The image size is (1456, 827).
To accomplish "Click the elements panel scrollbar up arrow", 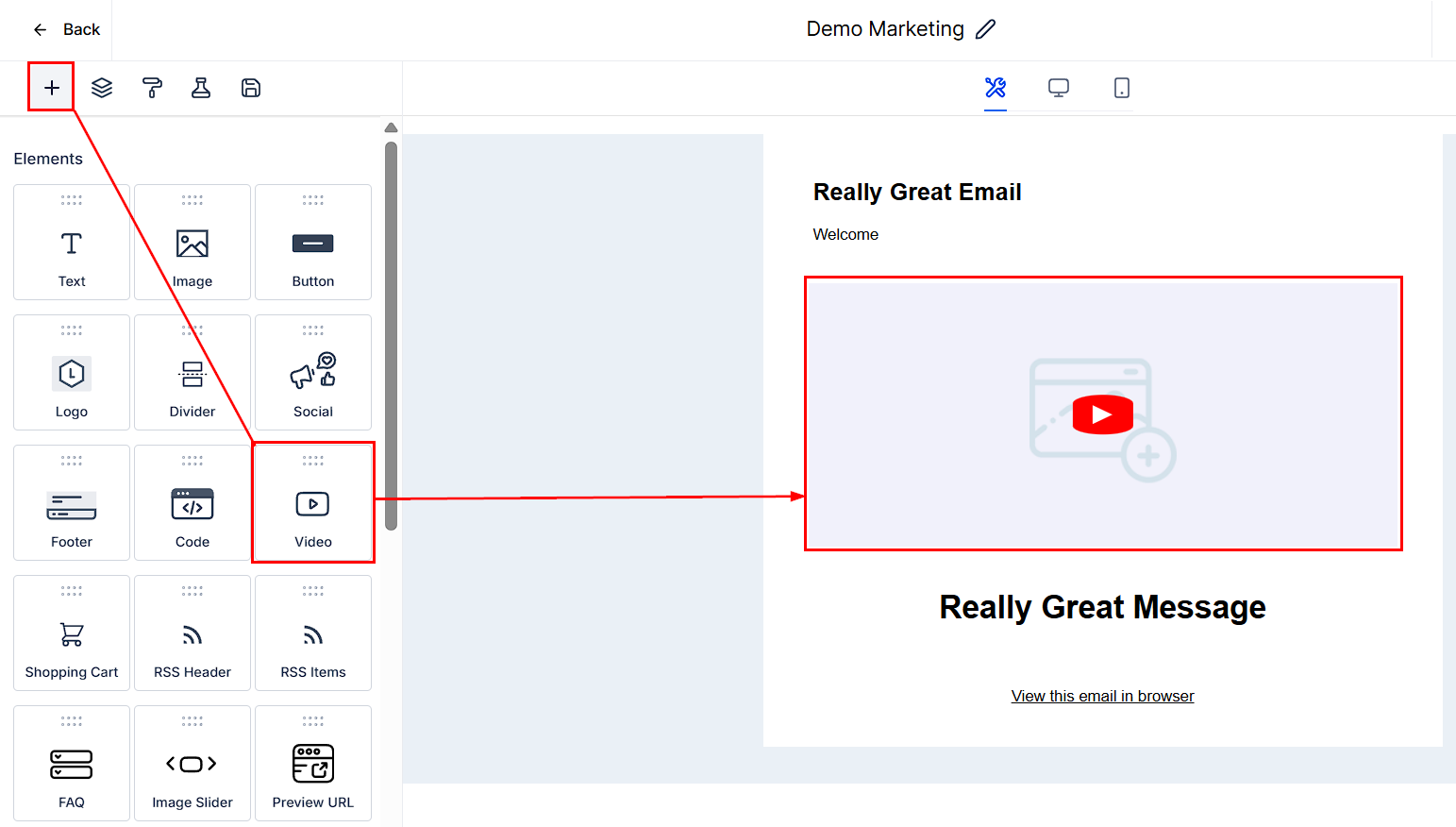I will click(391, 127).
